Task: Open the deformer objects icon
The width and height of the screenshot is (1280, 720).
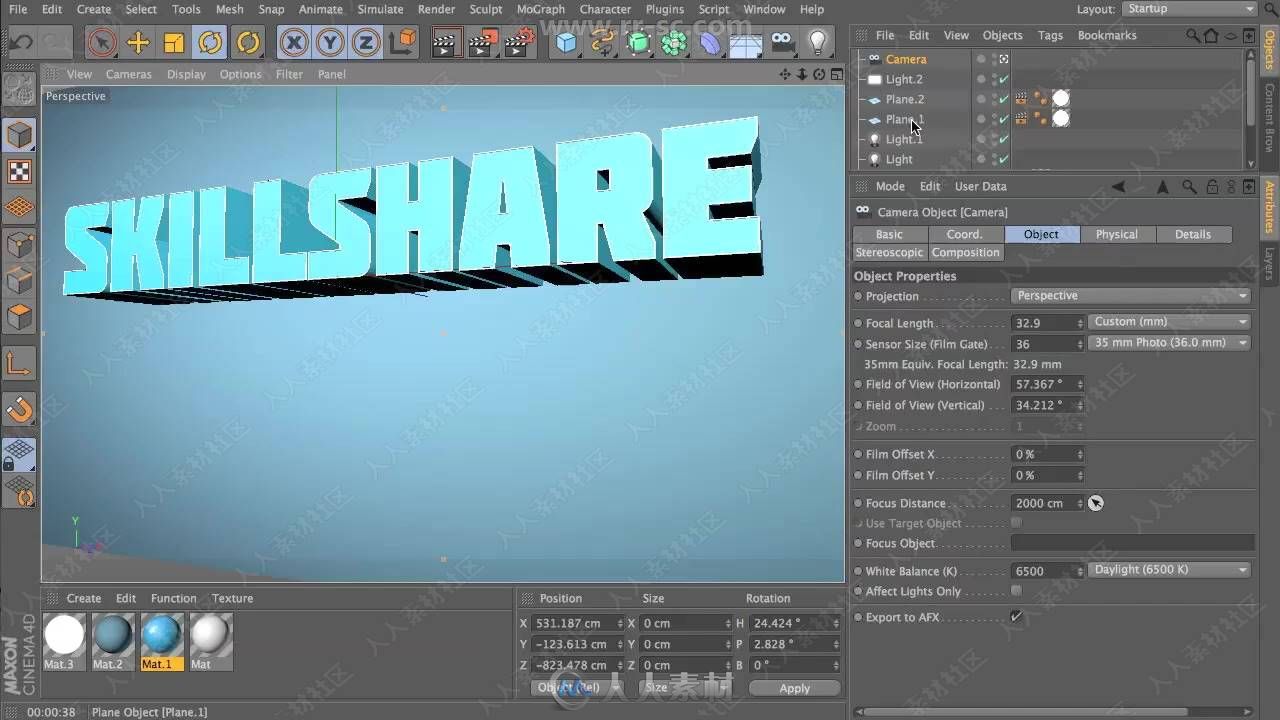Action: pos(710,43)
